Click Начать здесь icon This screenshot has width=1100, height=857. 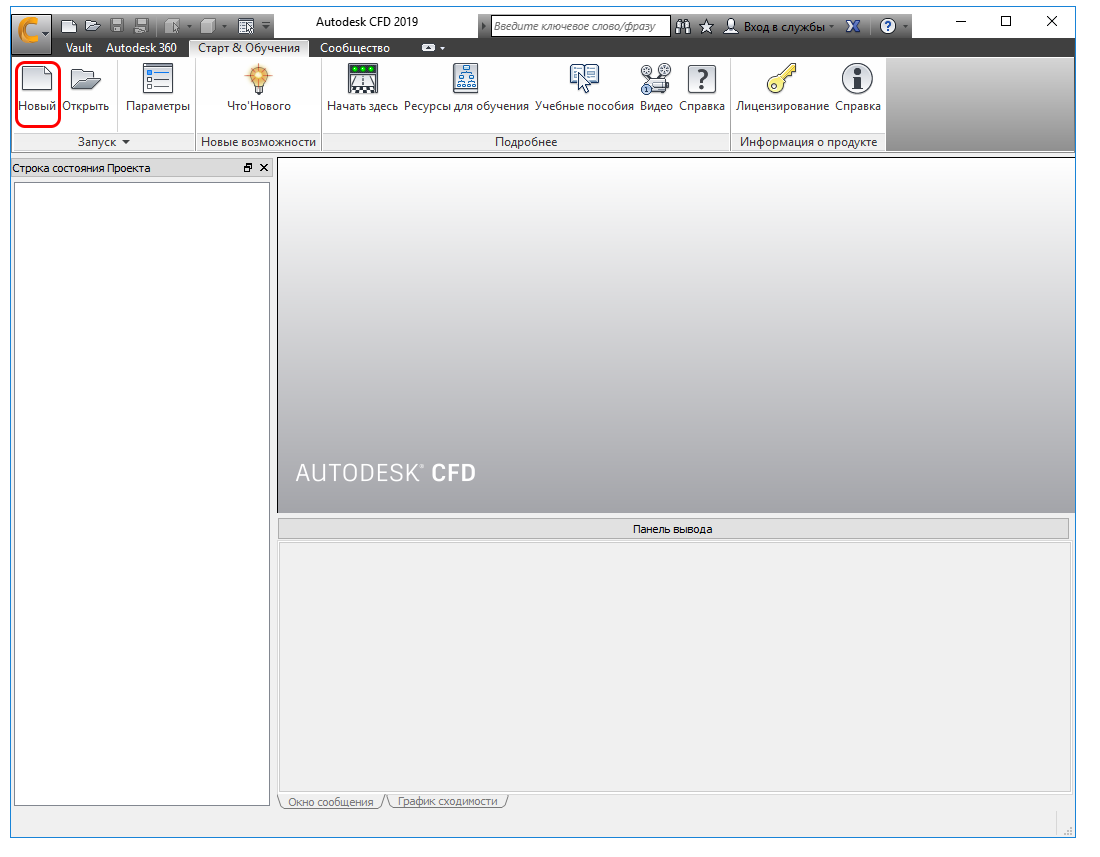coord(363,79)
